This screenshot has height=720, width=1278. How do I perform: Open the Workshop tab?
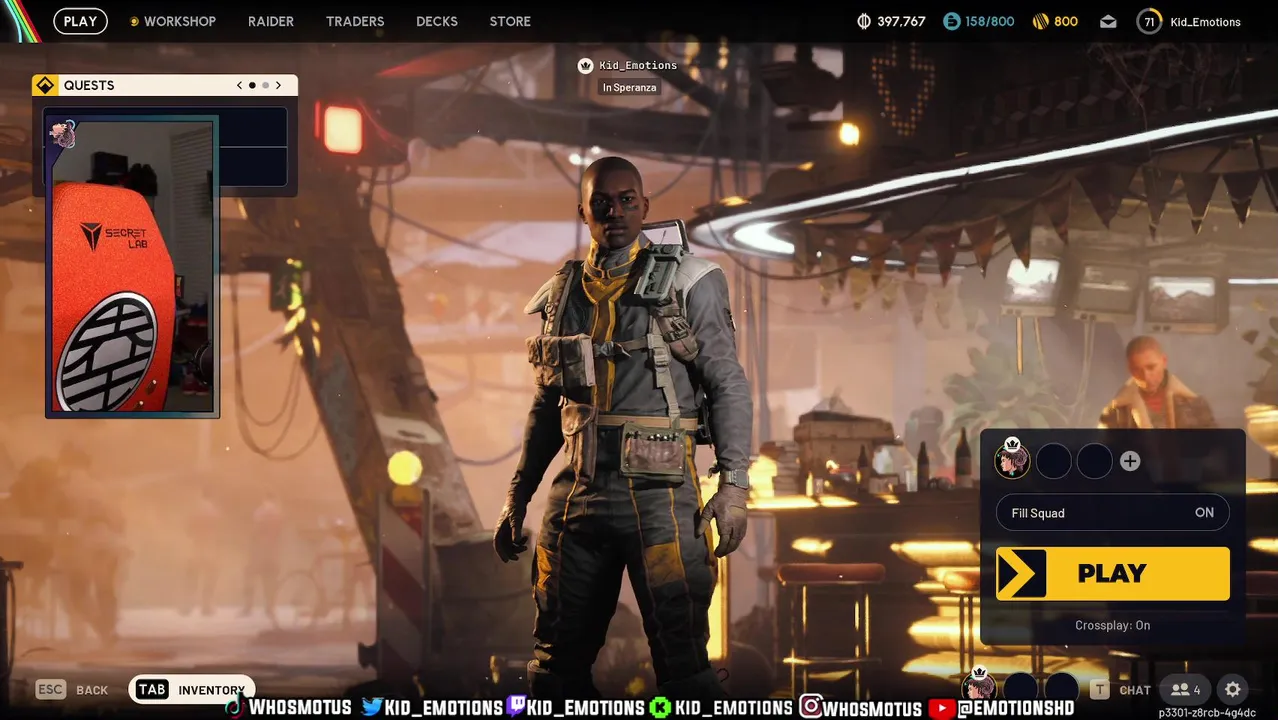[172, 21]
